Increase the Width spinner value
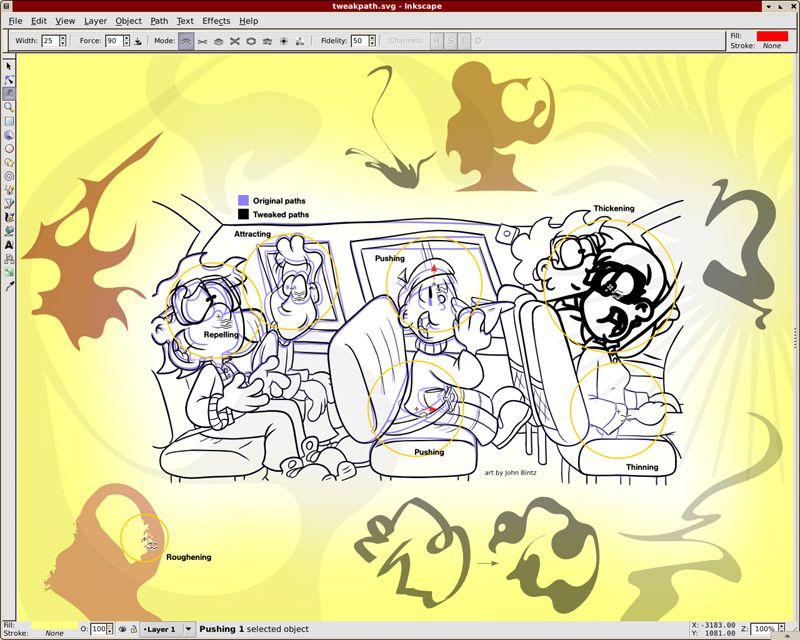Screen dimensions: 800x640 click(x=63, y=38)
